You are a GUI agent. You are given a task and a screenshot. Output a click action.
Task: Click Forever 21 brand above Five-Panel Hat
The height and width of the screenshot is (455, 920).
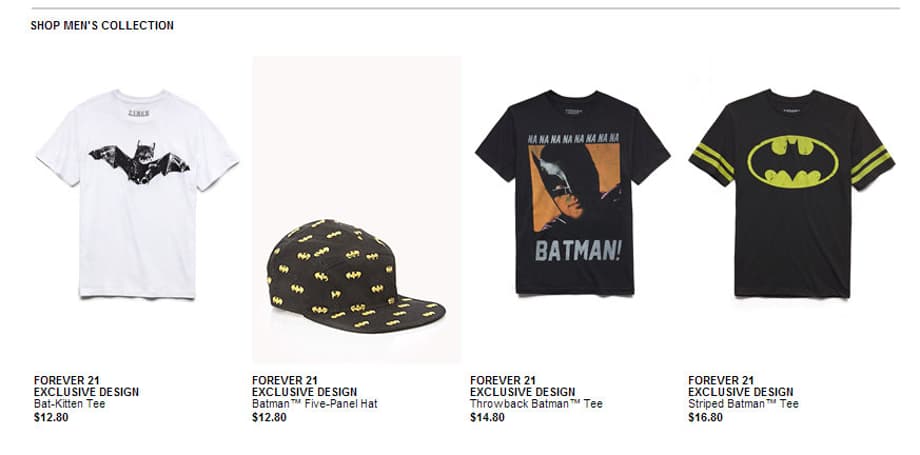point(284,380)
